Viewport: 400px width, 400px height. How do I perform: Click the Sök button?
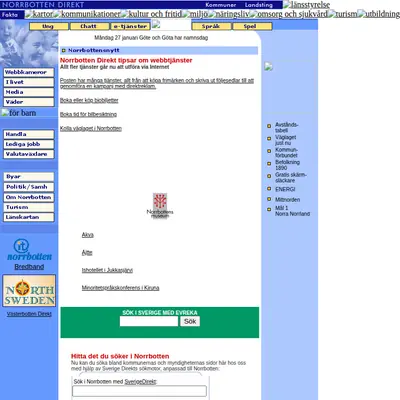click(x=190, y=321)
